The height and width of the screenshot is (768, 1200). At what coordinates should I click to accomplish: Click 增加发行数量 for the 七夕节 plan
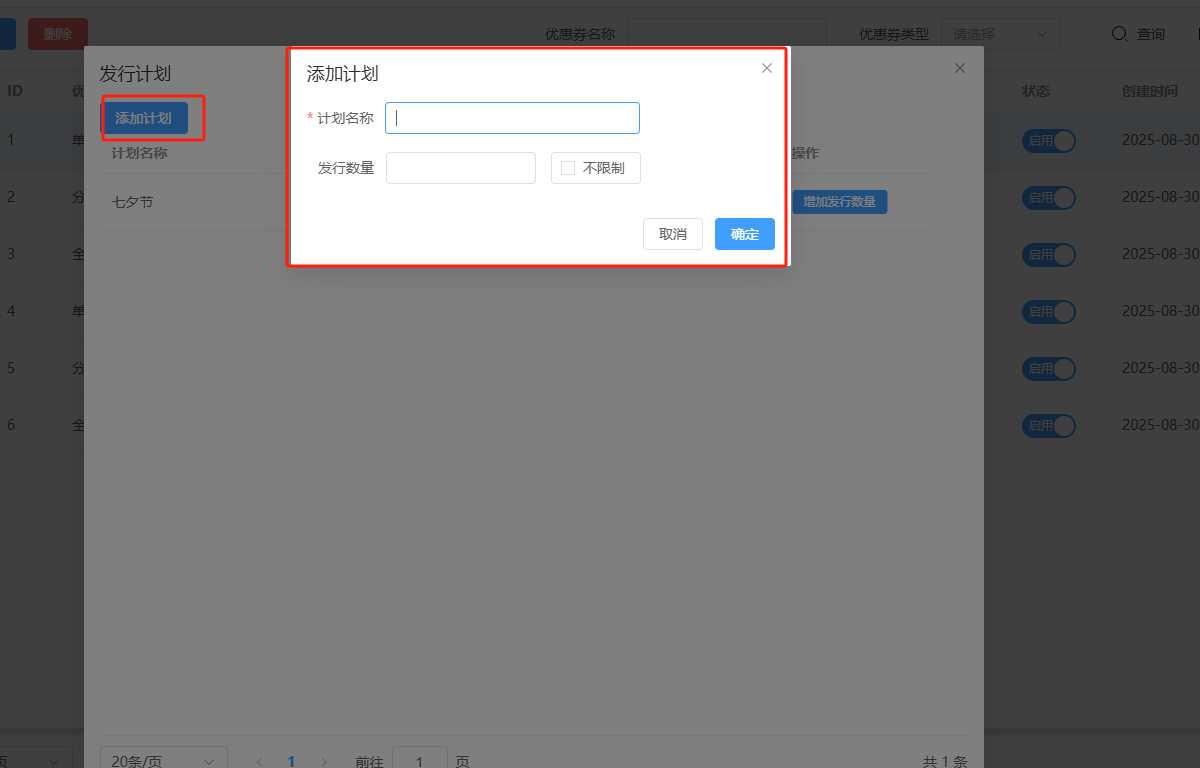839,202
